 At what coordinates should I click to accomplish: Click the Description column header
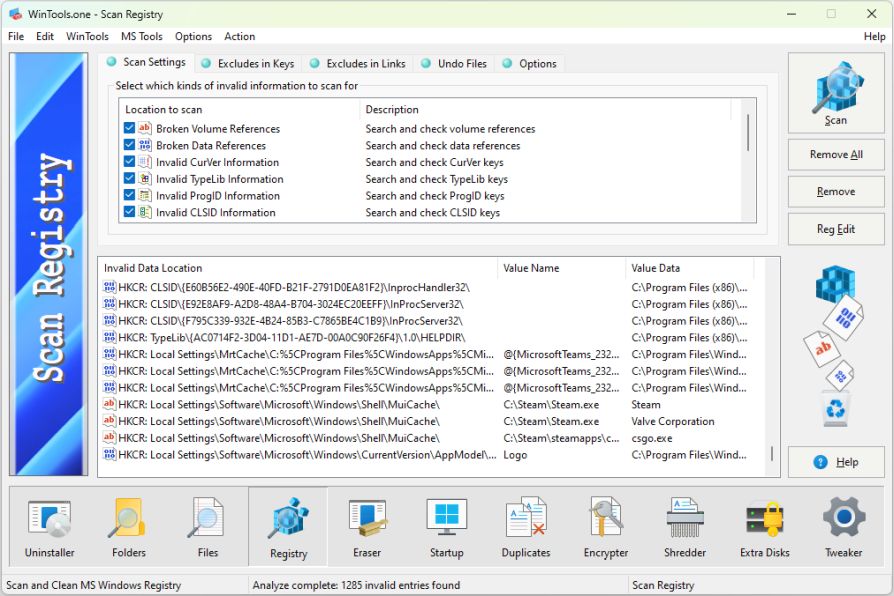544,110
